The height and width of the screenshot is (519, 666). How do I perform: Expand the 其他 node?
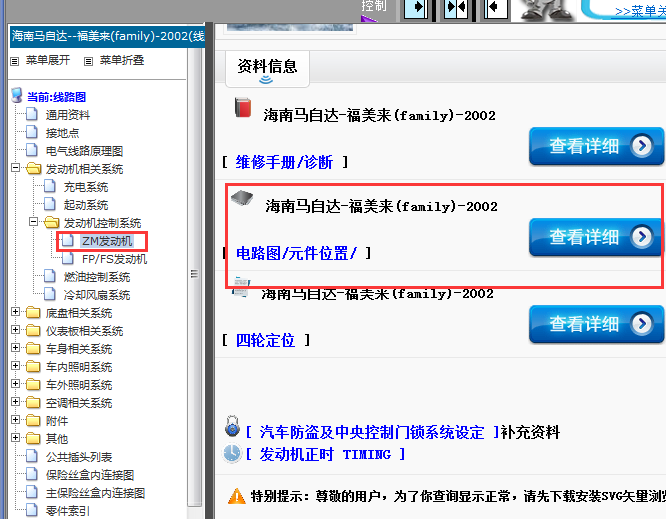15,437
